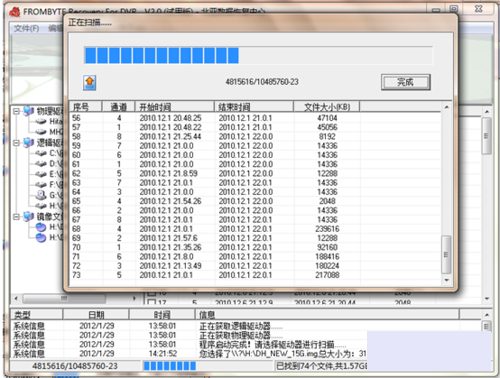Select the first H:\ image file icon

point(41,227)
